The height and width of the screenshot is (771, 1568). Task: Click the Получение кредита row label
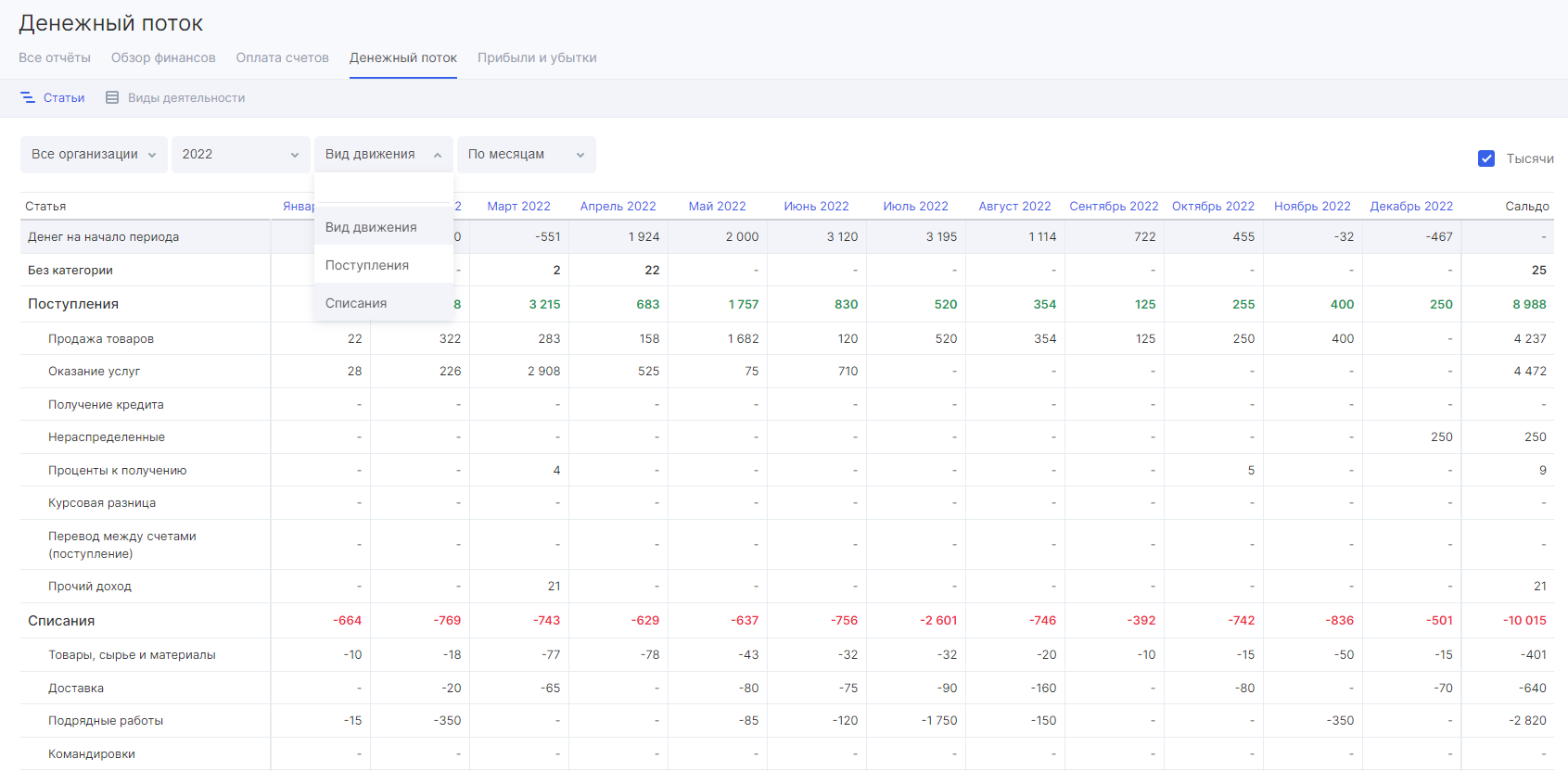click(106, 404)
